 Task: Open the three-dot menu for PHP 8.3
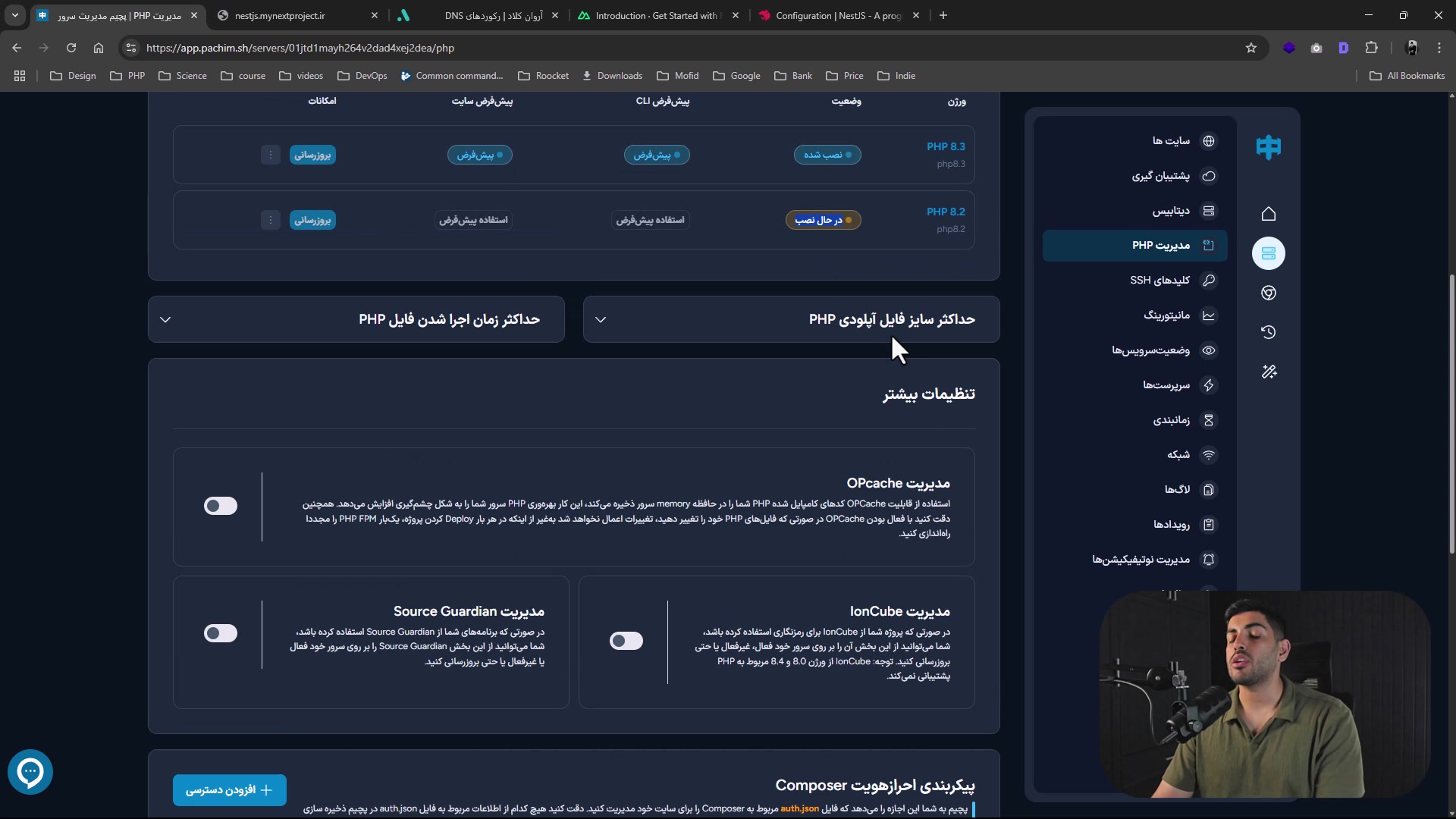(271, 155)
